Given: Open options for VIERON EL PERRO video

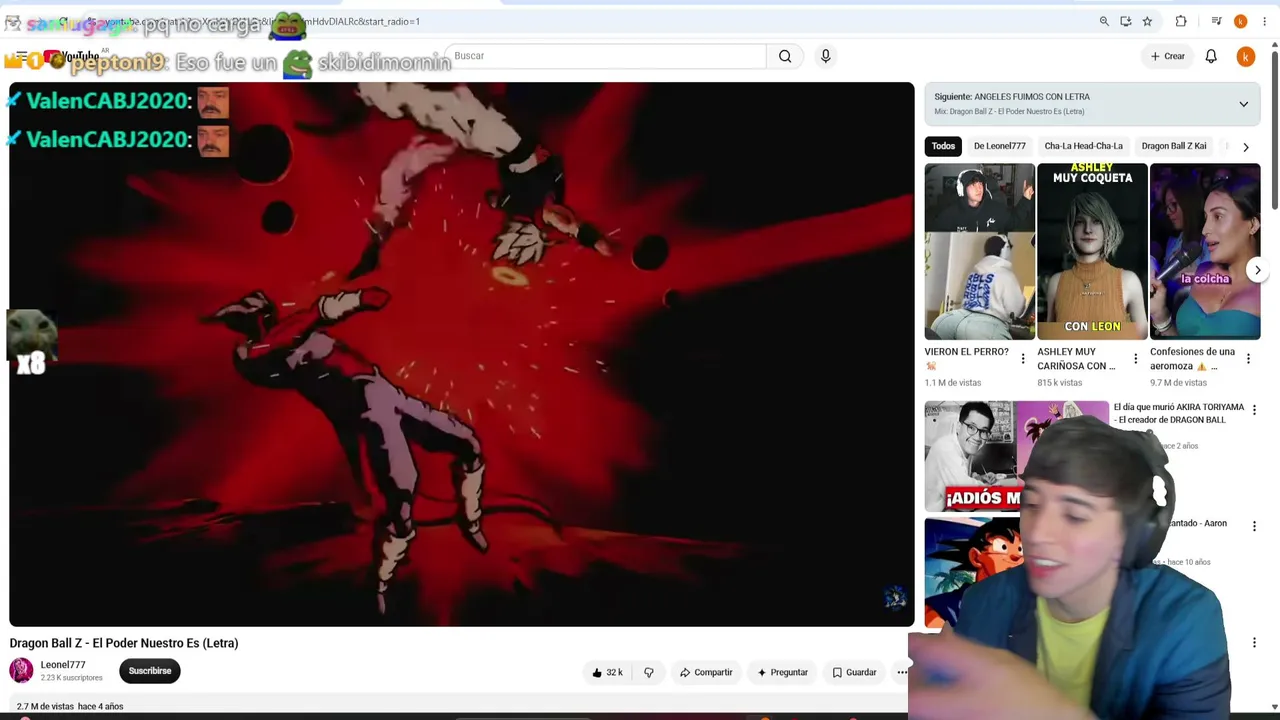Looking at the screenshot, I should tap(1022, 358).
